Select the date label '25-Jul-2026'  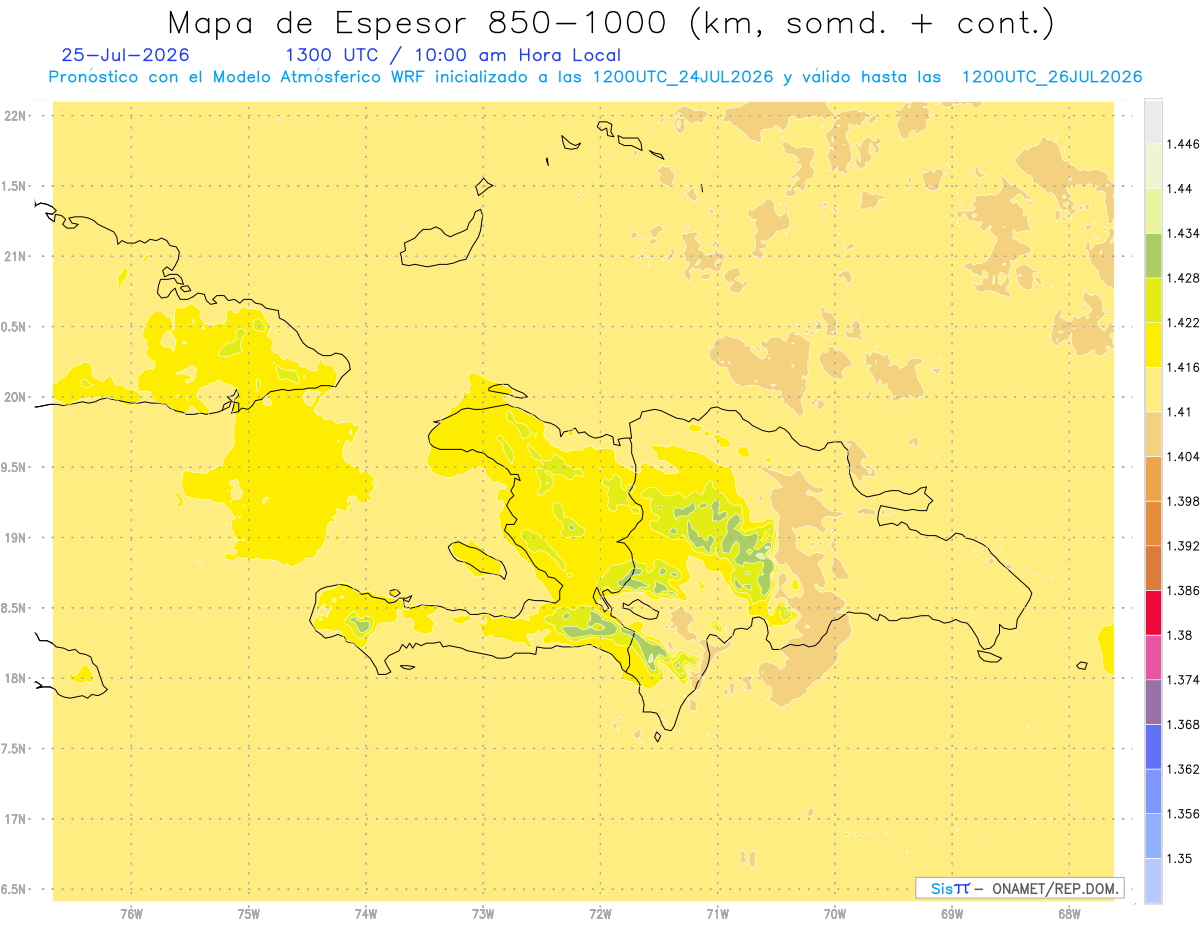tap(125, 56)
